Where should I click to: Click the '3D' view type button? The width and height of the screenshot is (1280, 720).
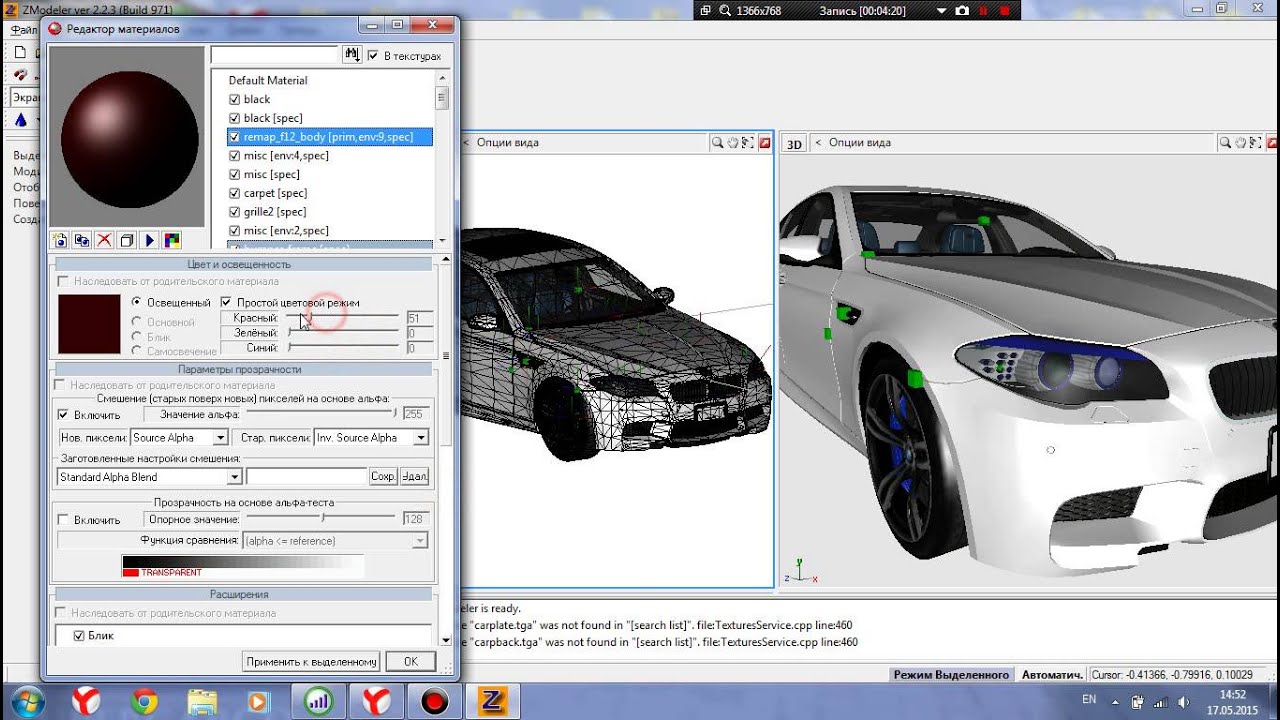point(794,144)
